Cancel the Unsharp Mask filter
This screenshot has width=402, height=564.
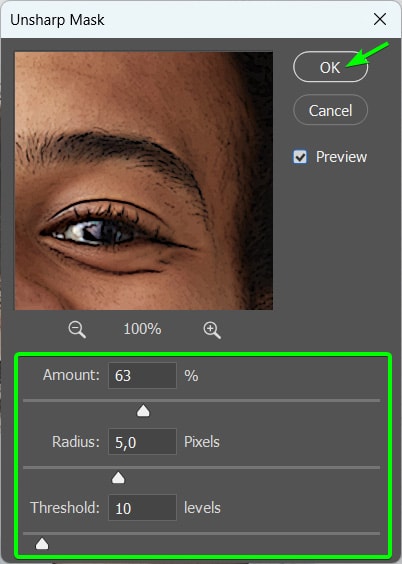(x=330, y=110)
